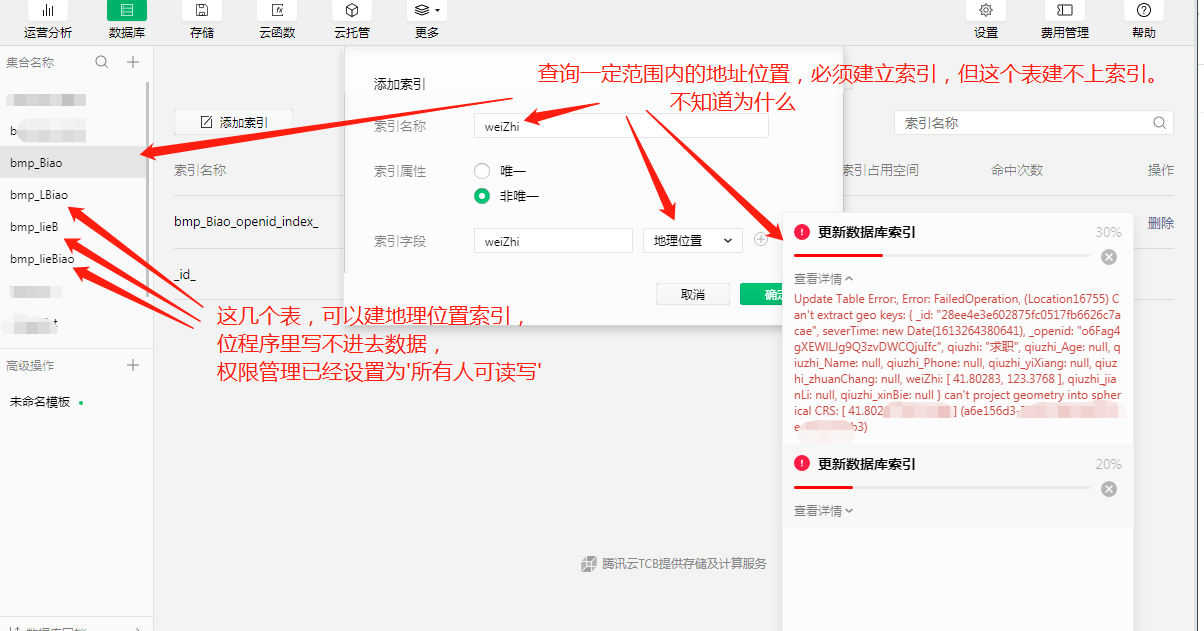Click the 索引名称 search box
Screen dimensions: 1204x631
(1033, 123)
